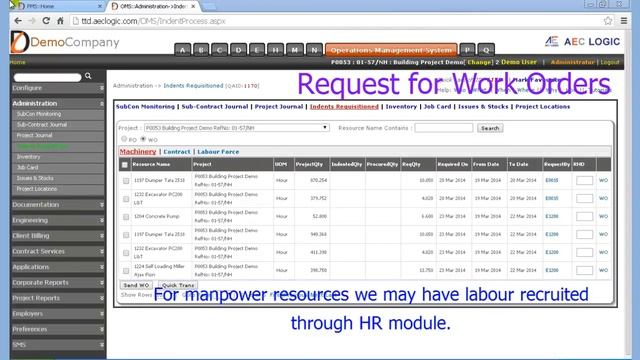Expand the Client Billing sidebar section

click(58, 236)
